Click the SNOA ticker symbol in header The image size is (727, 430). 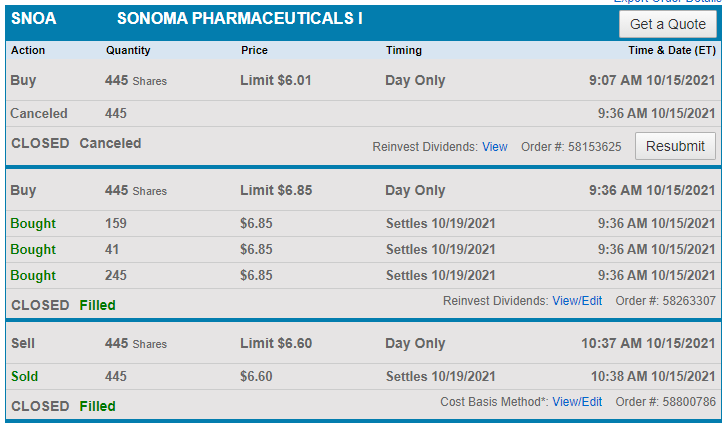pos(34,19)
